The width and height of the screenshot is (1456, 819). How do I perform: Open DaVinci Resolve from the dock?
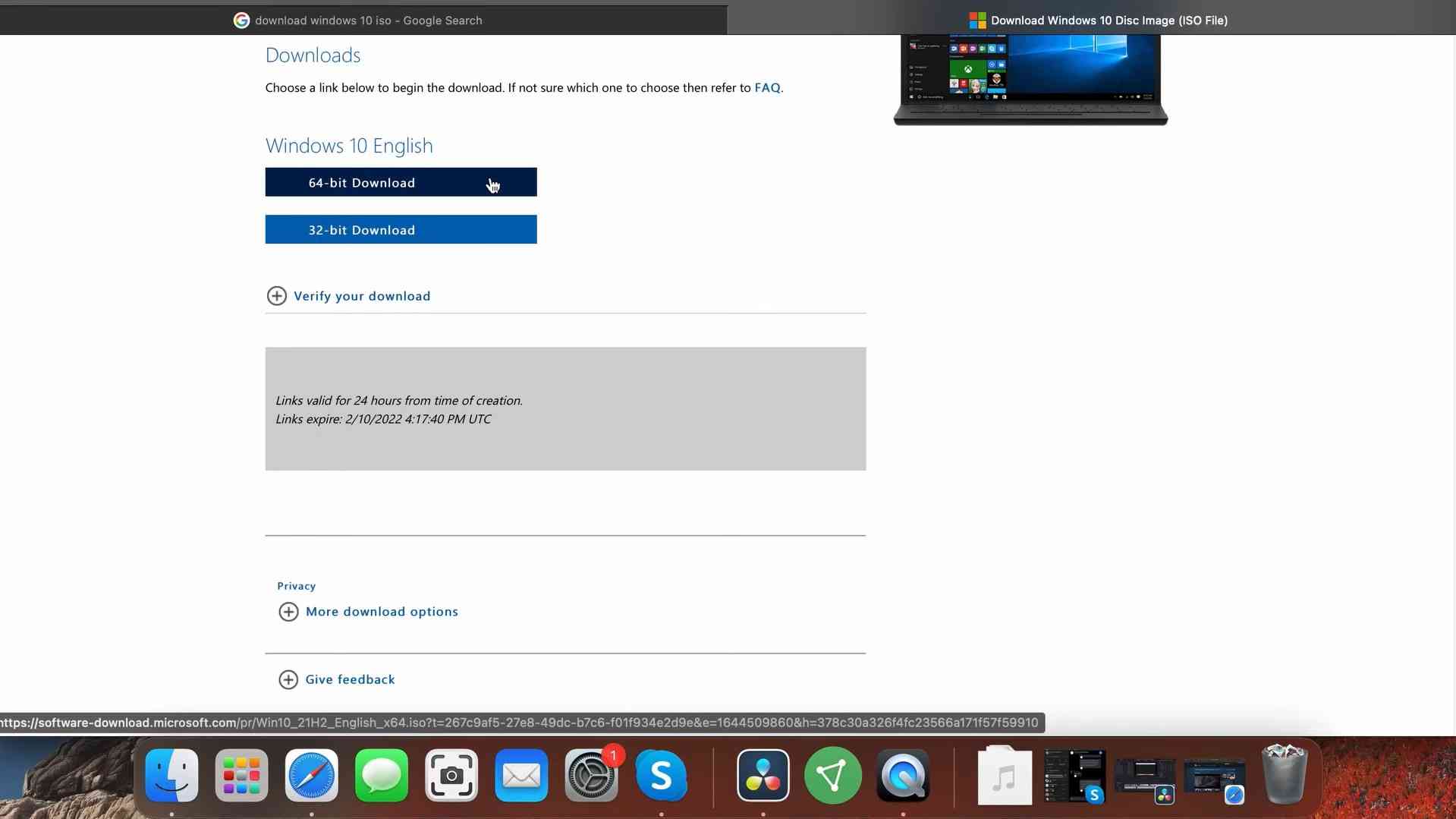763,776
